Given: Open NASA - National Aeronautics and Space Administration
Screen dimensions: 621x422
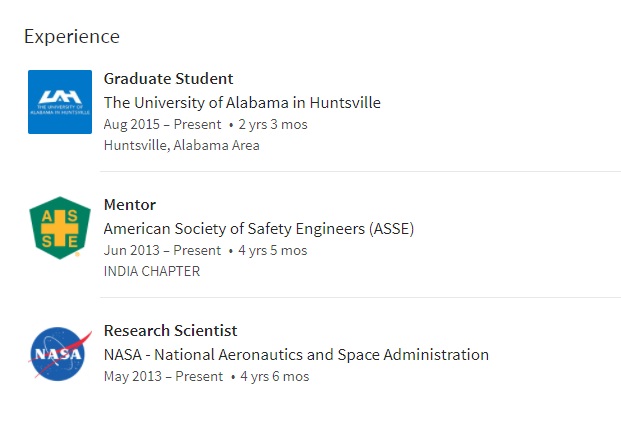Looking at the screenshot, I should [x=296, y=355].
